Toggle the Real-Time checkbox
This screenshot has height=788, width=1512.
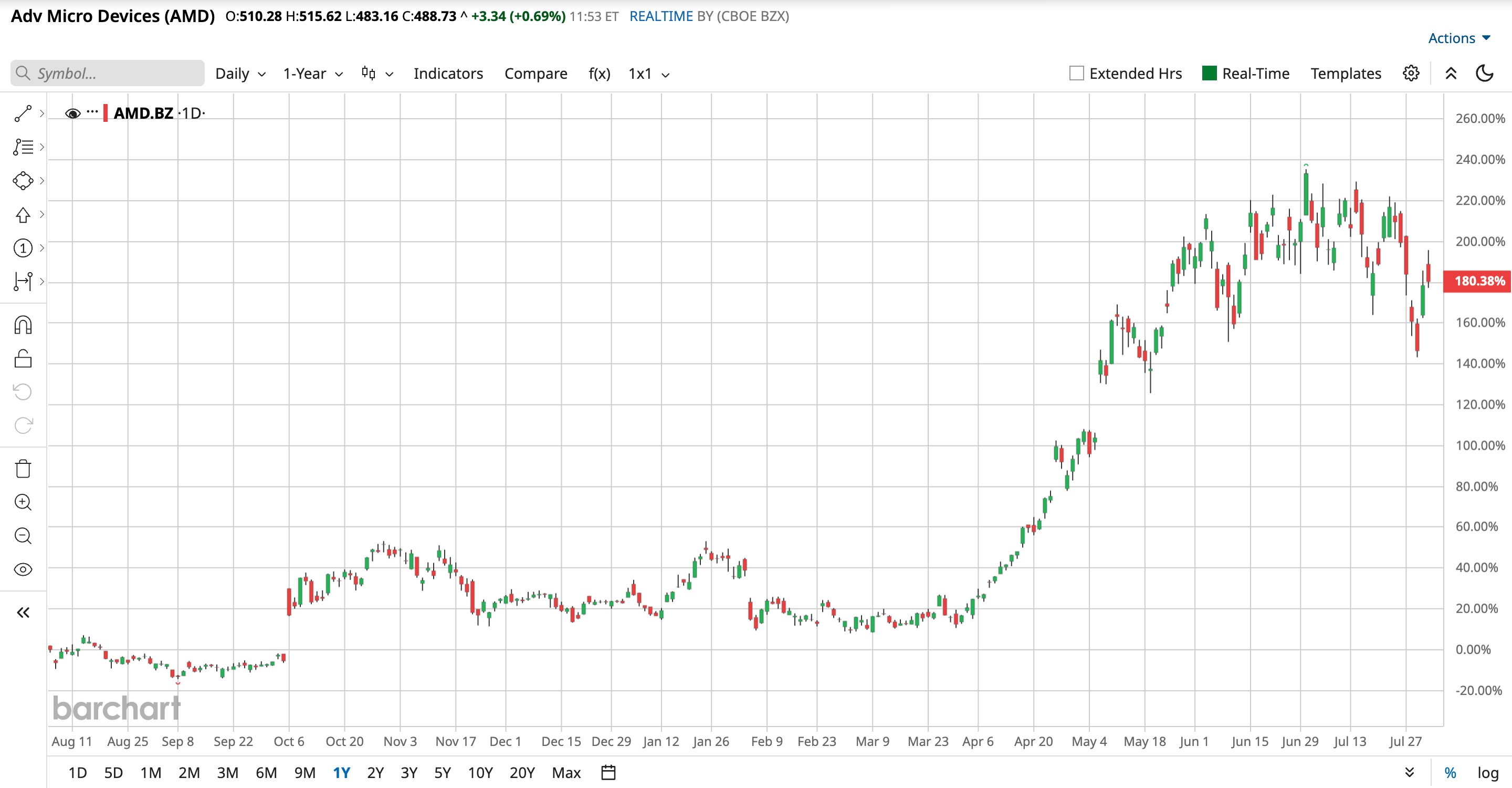pyautogui.click(x=1209, y=74)
